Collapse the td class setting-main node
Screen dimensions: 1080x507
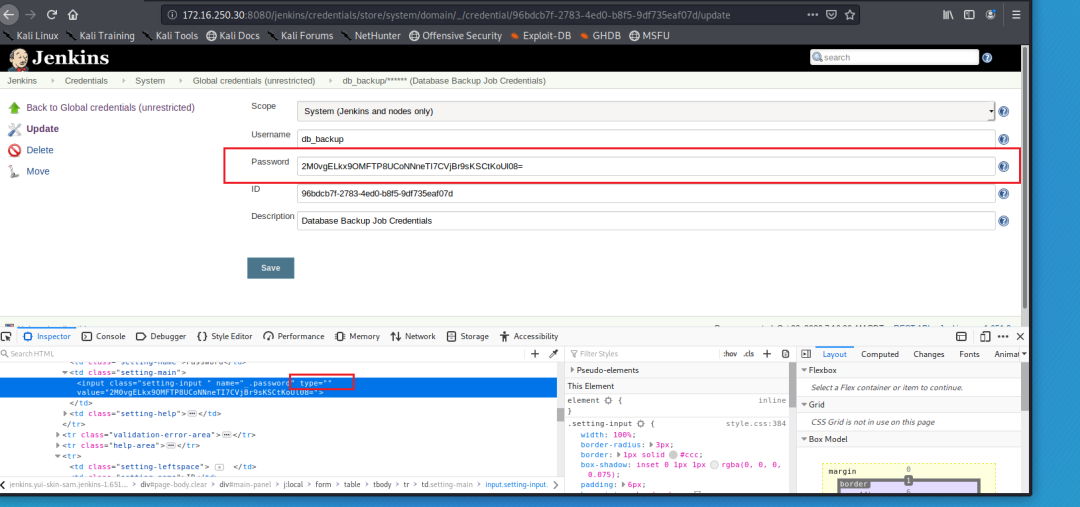(x=65, y=372)
